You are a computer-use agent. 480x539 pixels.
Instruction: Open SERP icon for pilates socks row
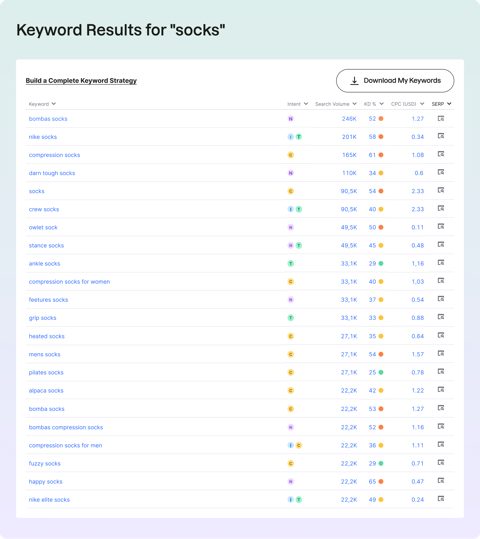[441, 372]
